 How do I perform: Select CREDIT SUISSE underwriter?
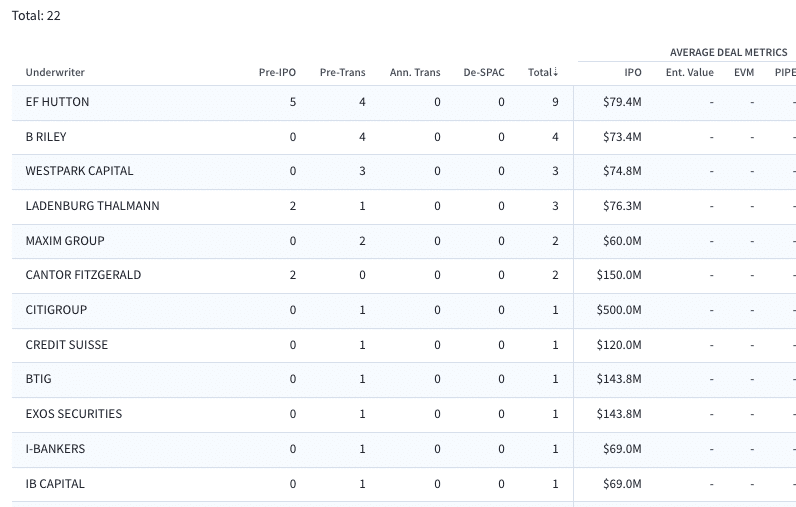67,345
